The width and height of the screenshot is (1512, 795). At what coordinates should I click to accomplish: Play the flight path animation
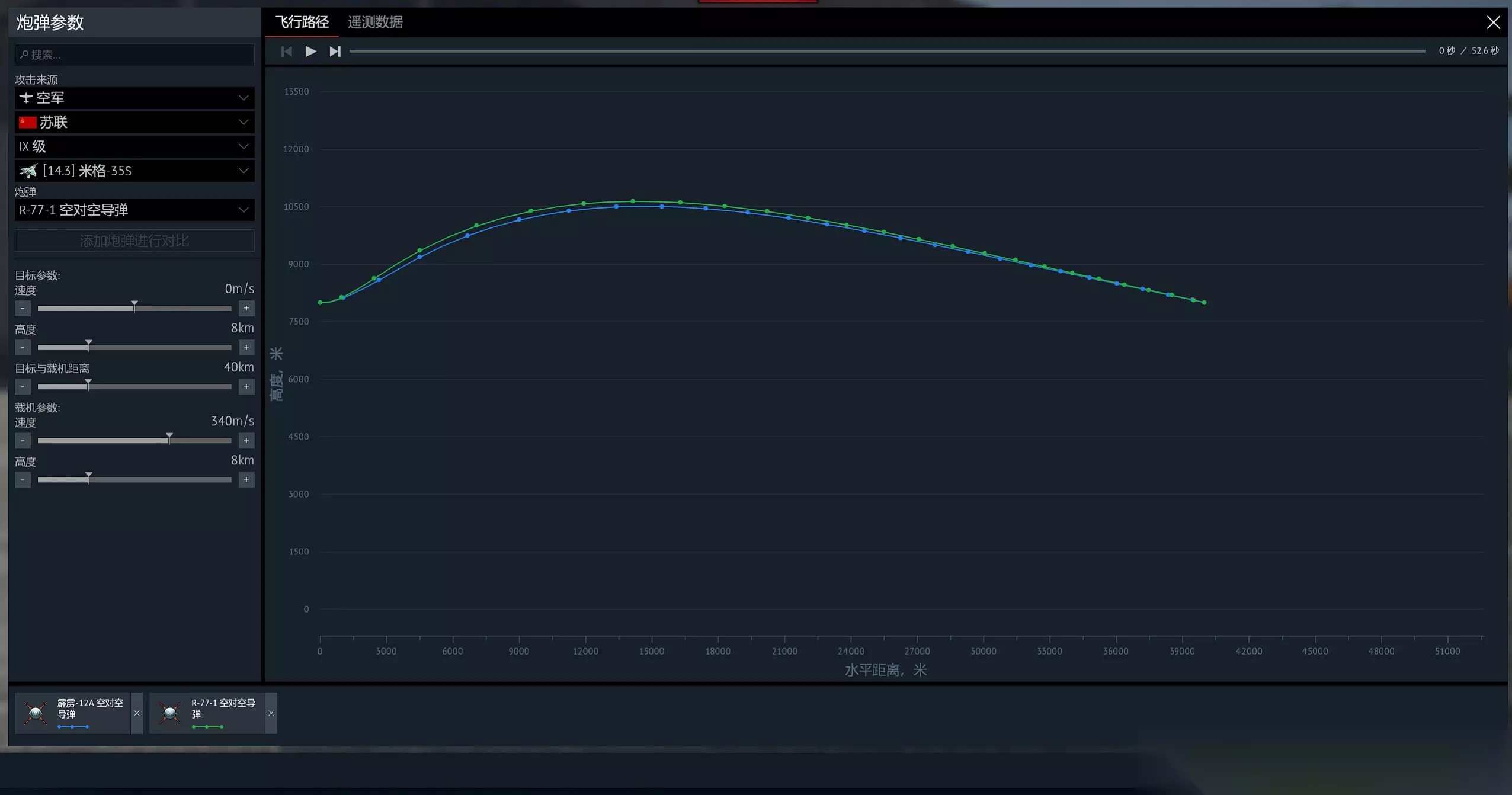[310, 52]
